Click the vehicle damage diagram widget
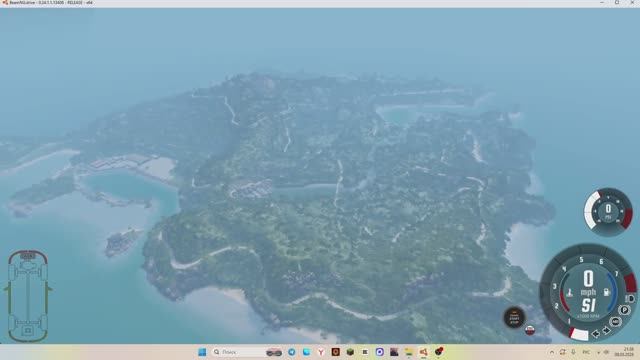This screenshot has height=360, width=640. coord(28,296)
